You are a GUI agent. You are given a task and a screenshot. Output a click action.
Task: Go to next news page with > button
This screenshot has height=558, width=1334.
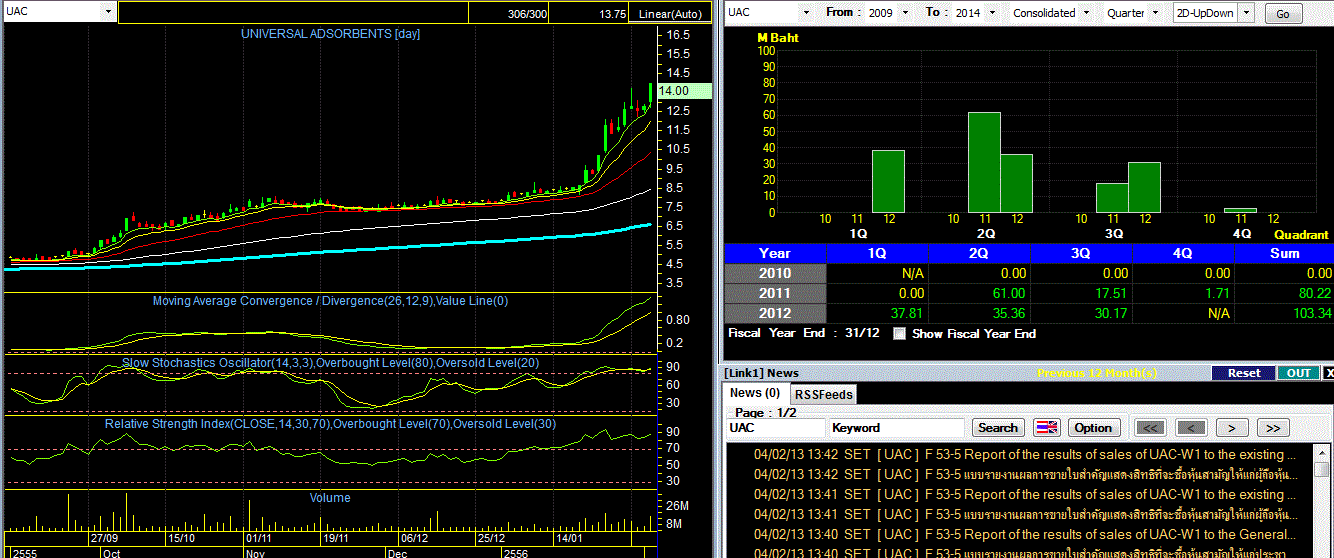click(x=1231, y=428)
